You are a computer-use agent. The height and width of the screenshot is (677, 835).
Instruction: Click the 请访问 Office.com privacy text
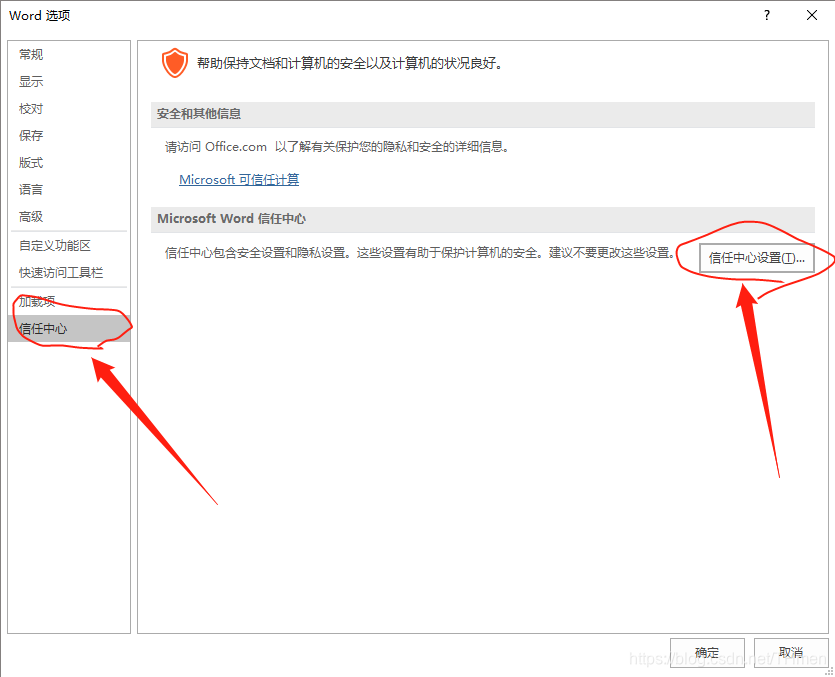pos(337,147)
